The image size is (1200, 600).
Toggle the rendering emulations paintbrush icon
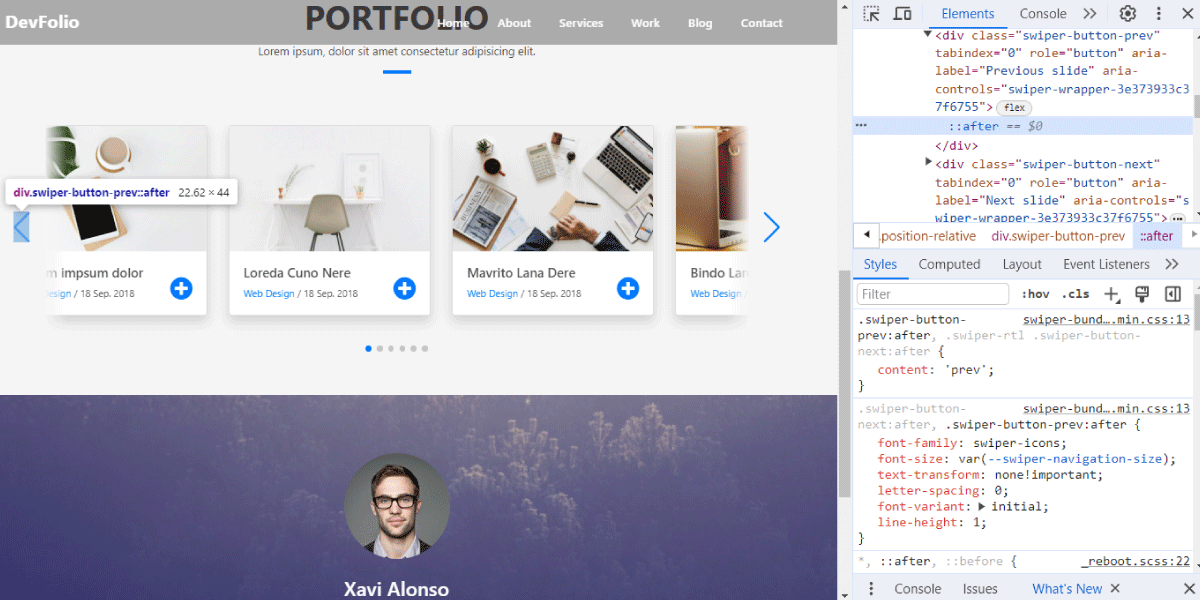click(1142, 294)
